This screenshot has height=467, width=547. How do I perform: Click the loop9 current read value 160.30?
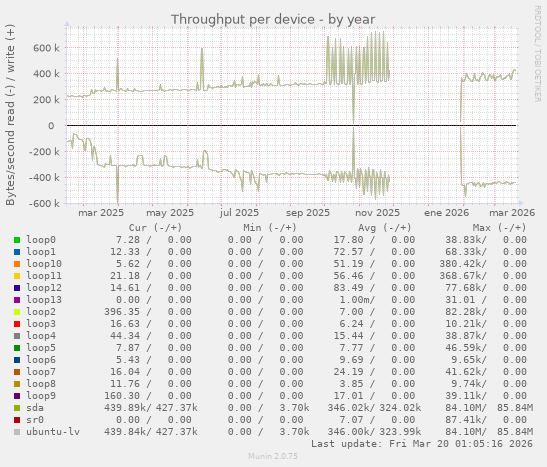click(x=122, y=396)
